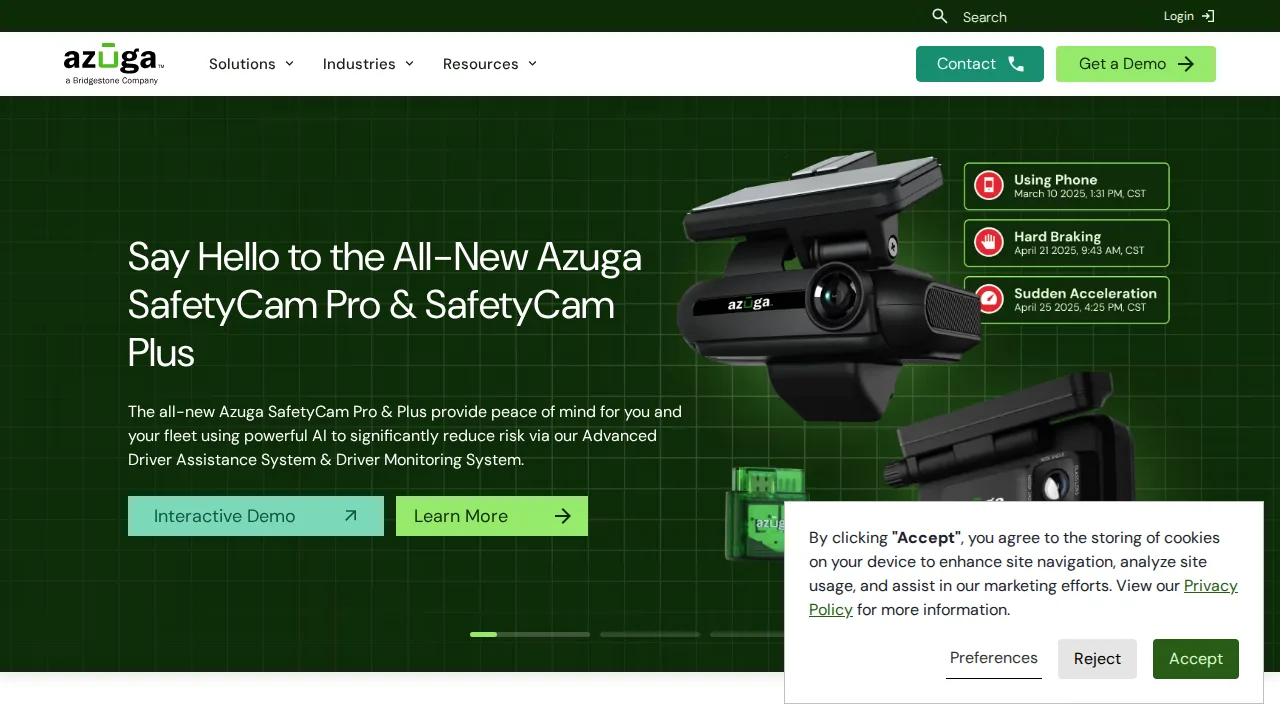
Task: Click the right arrow on Learn More
Action: tap(563, 516)
